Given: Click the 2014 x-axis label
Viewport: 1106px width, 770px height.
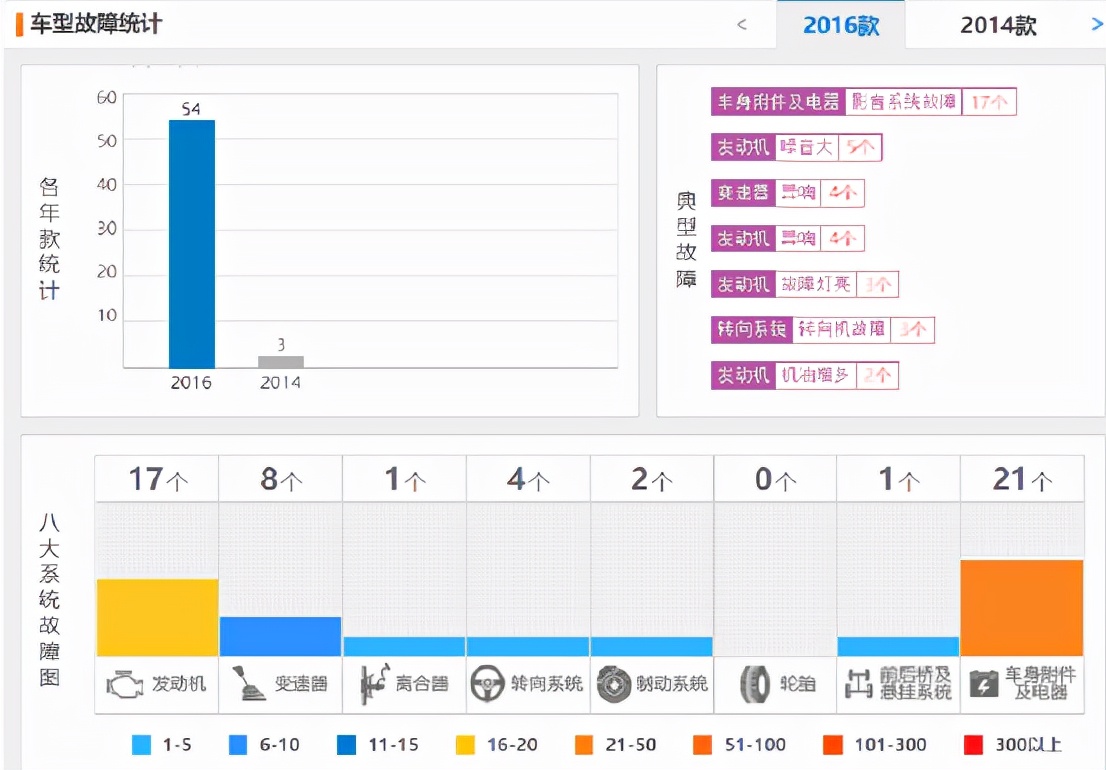Looking at the screenshot, I should [x=281, y=383].
